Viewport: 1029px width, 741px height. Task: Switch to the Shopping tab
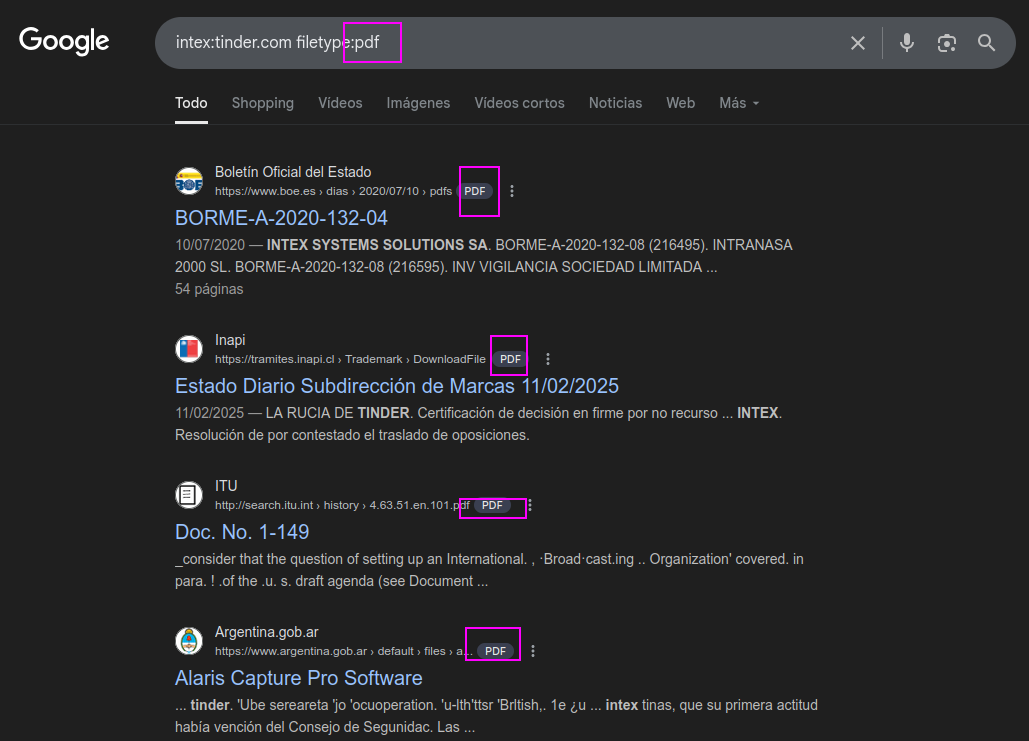[262, 103]
